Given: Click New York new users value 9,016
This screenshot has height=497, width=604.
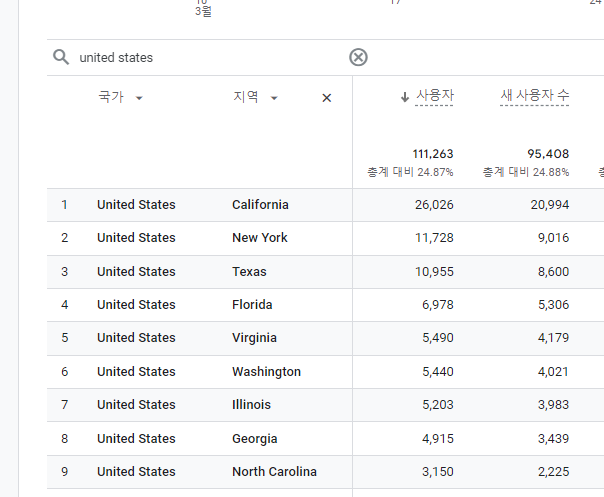Looking at the screenshot, I should (554, 238).
